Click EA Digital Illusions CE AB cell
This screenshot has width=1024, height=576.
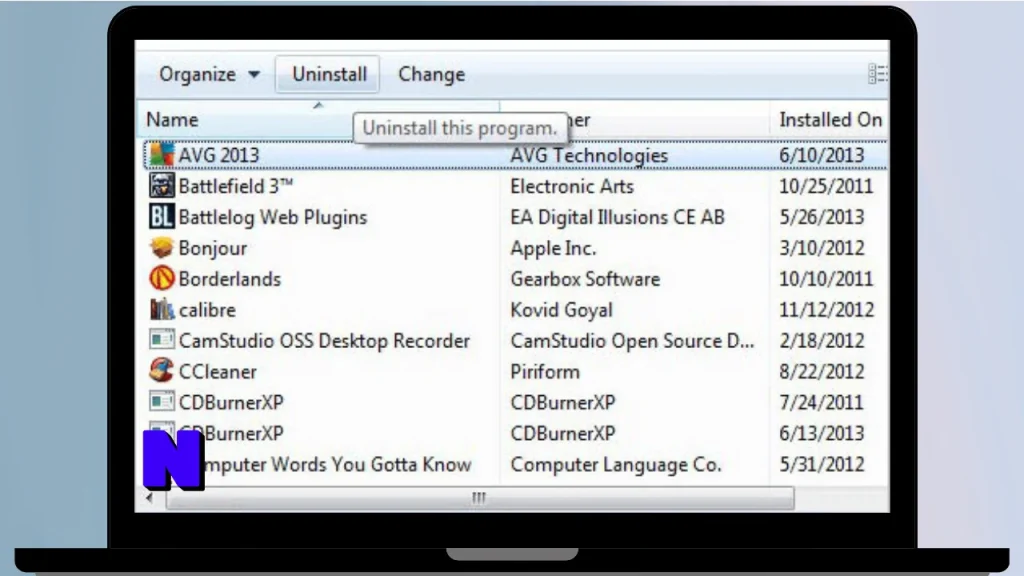coord(617,217)
